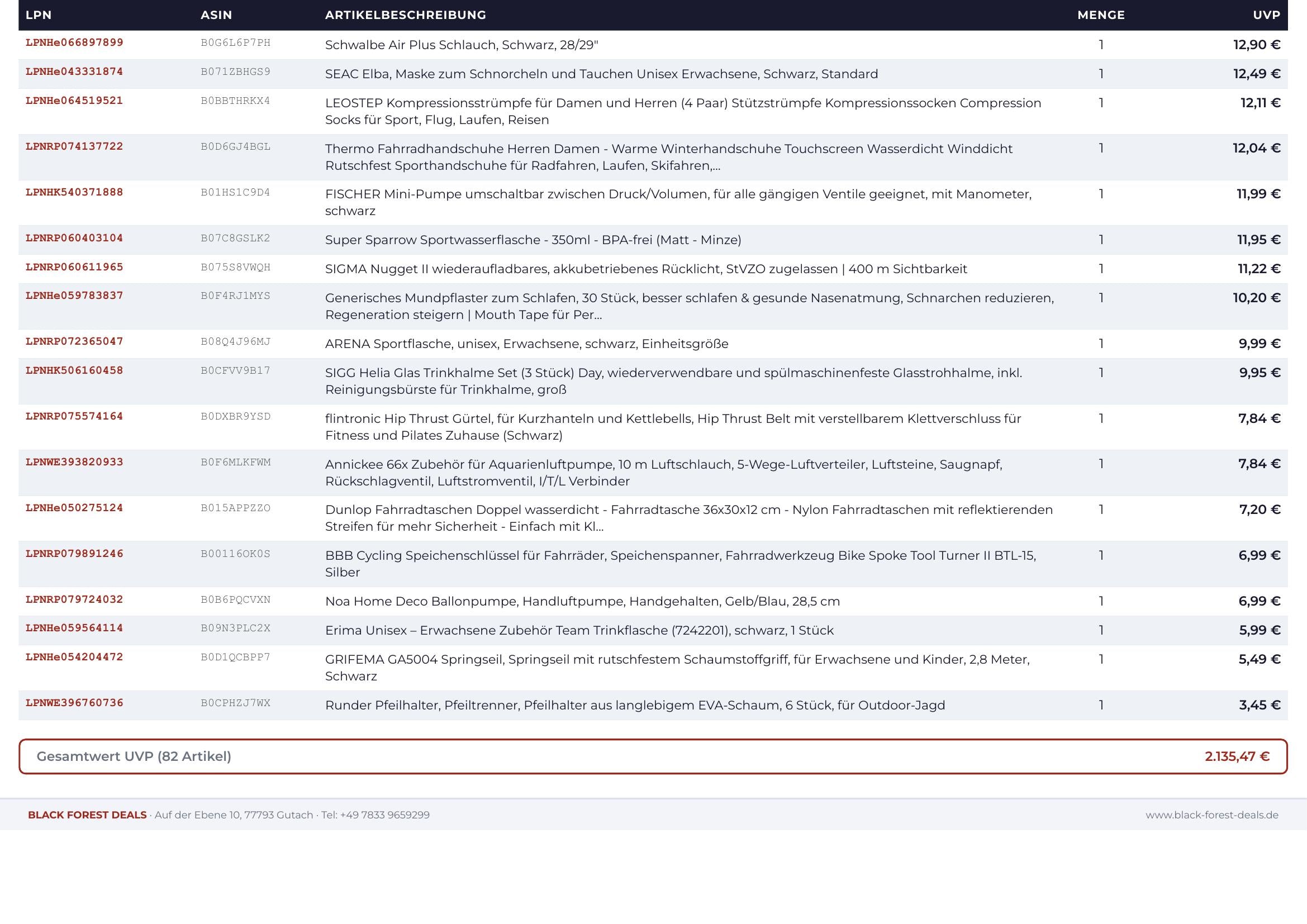Select LPN code LPNRP072365047
The width and height of the screenshot is (1307, 924).
coord(74,341)
